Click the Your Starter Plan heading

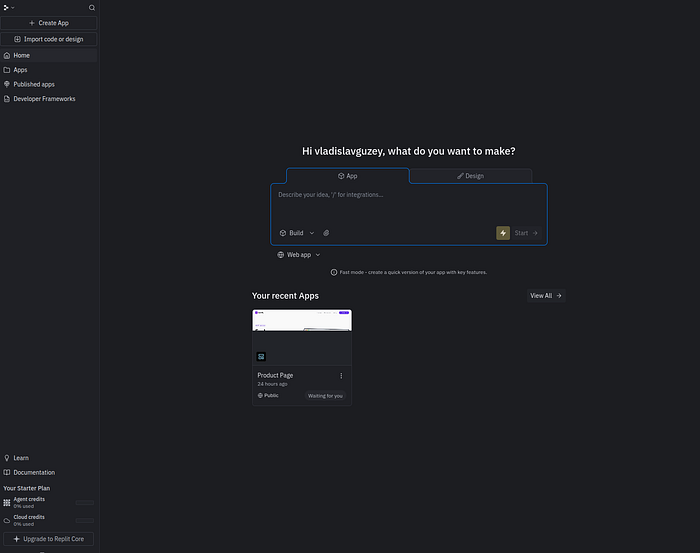[27, 488]
